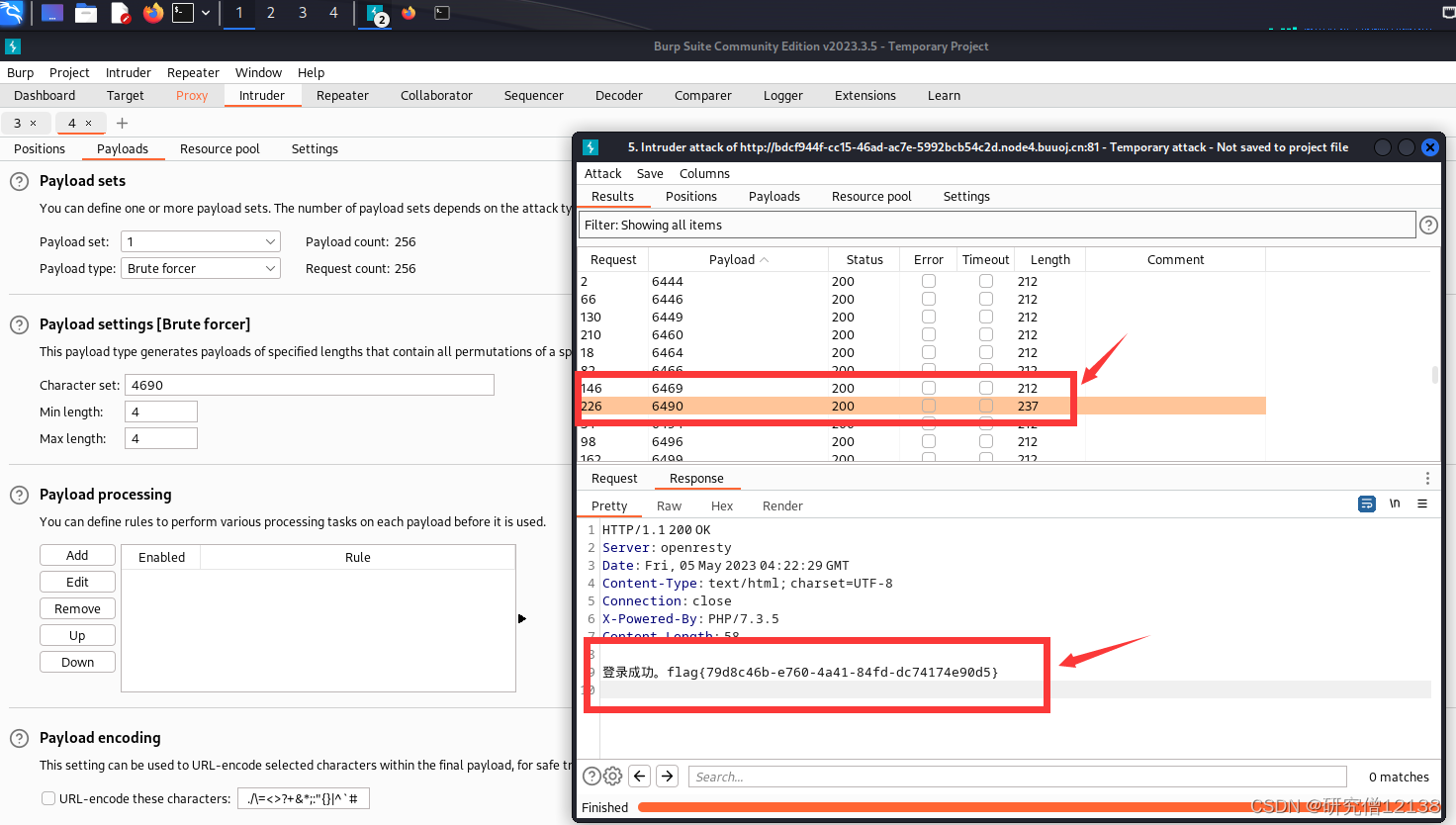Viewport: 1456px width, 825px height.
Task: Click the Min length field
Action: (x=161, y=412)
